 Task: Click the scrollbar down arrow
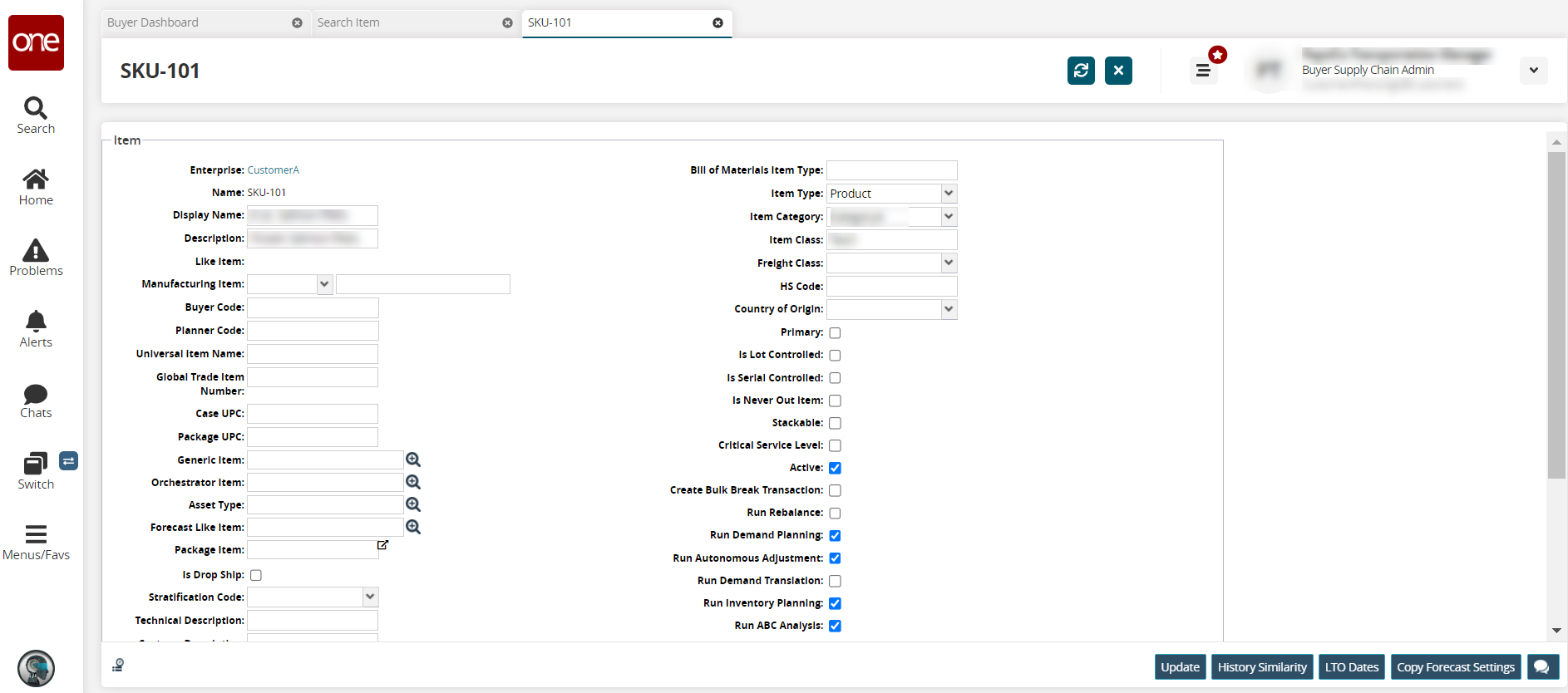tap(1556, 631)
